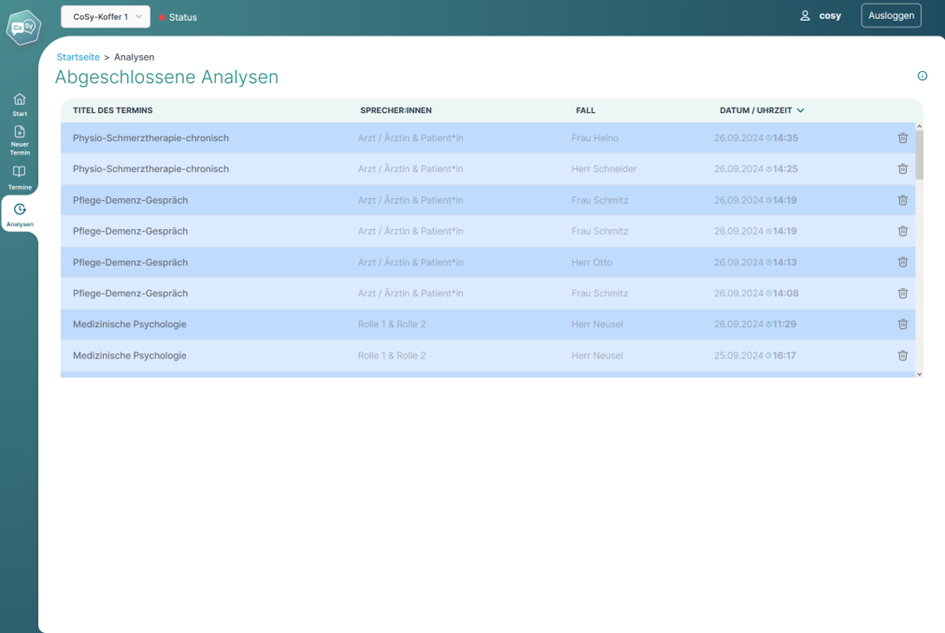Select the Pflege-Demenz-Gespräch row for Frau Schmitz
The image size is (945, 633).
coord(300,200)
